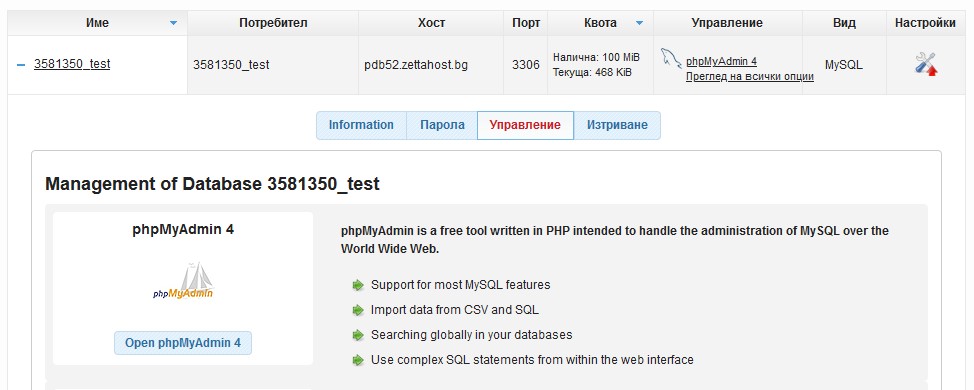This screenshot has height=390, width=974.
Task: Sort by Име using the column arrow
Action: click(x=173, y=24)
